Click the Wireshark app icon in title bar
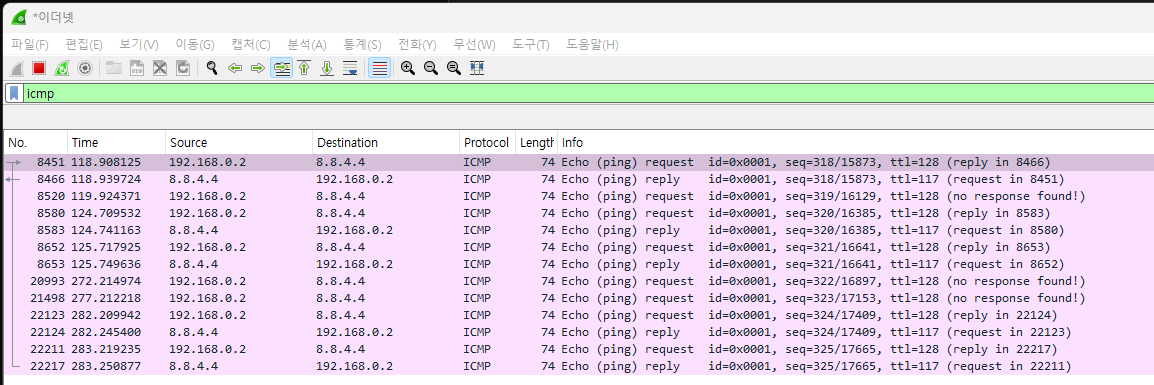 coord(18,18)
